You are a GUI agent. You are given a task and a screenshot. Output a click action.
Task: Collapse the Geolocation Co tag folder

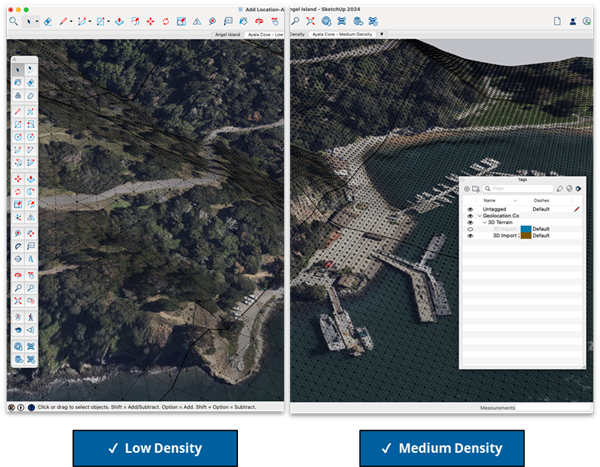click(x=479, y=216)
